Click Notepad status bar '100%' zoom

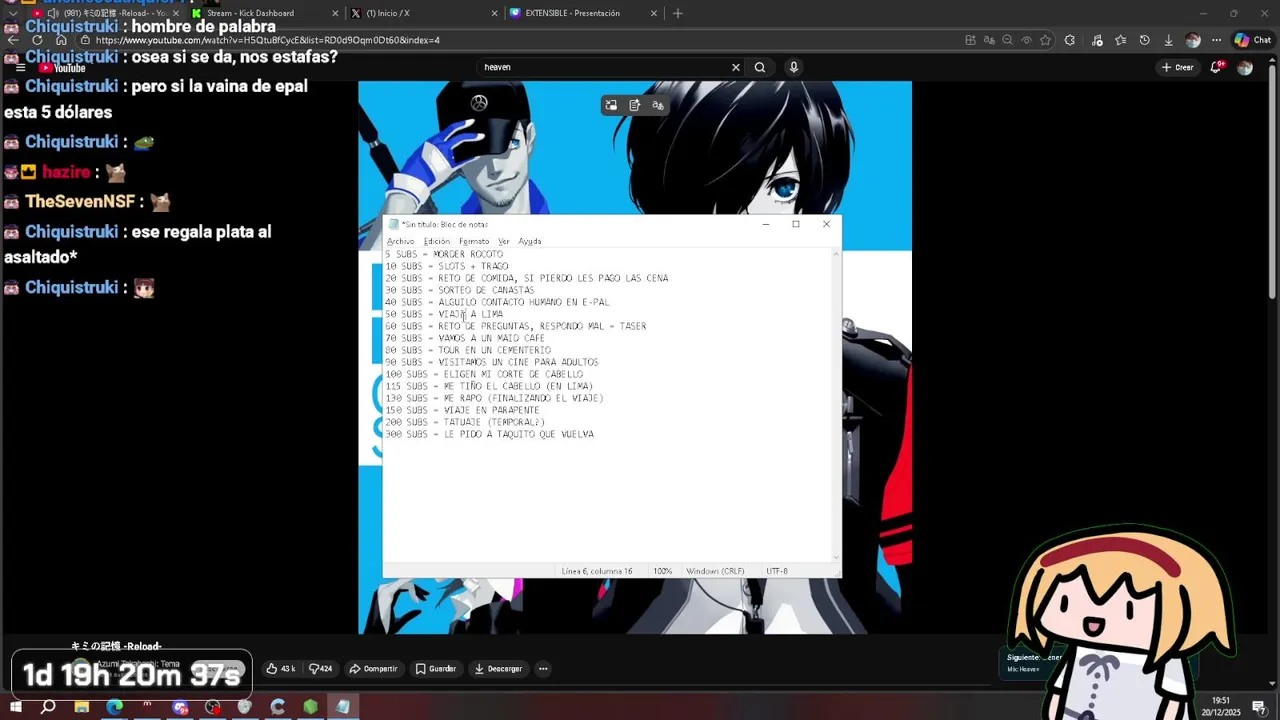(663, 571)
